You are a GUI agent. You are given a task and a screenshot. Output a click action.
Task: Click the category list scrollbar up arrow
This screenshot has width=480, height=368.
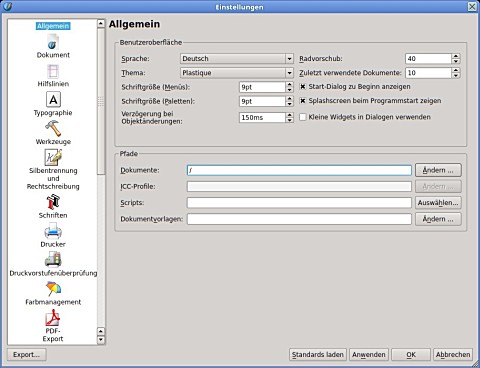click(101, 24)
